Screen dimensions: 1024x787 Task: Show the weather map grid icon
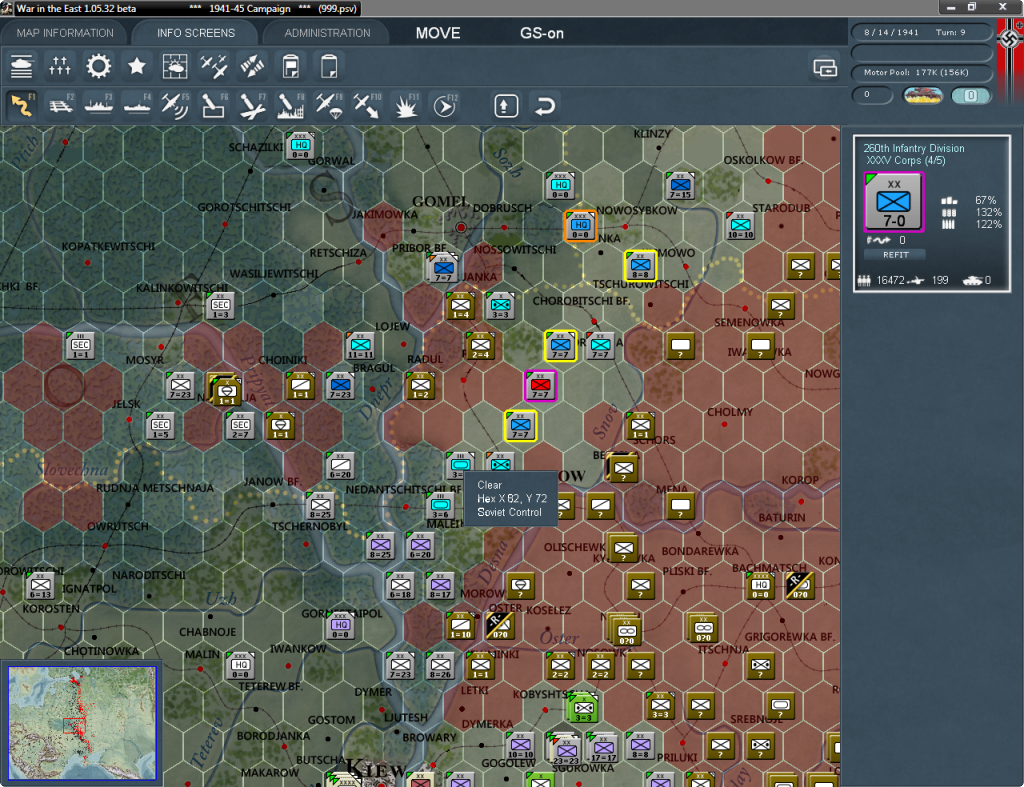tap(175, 66)
